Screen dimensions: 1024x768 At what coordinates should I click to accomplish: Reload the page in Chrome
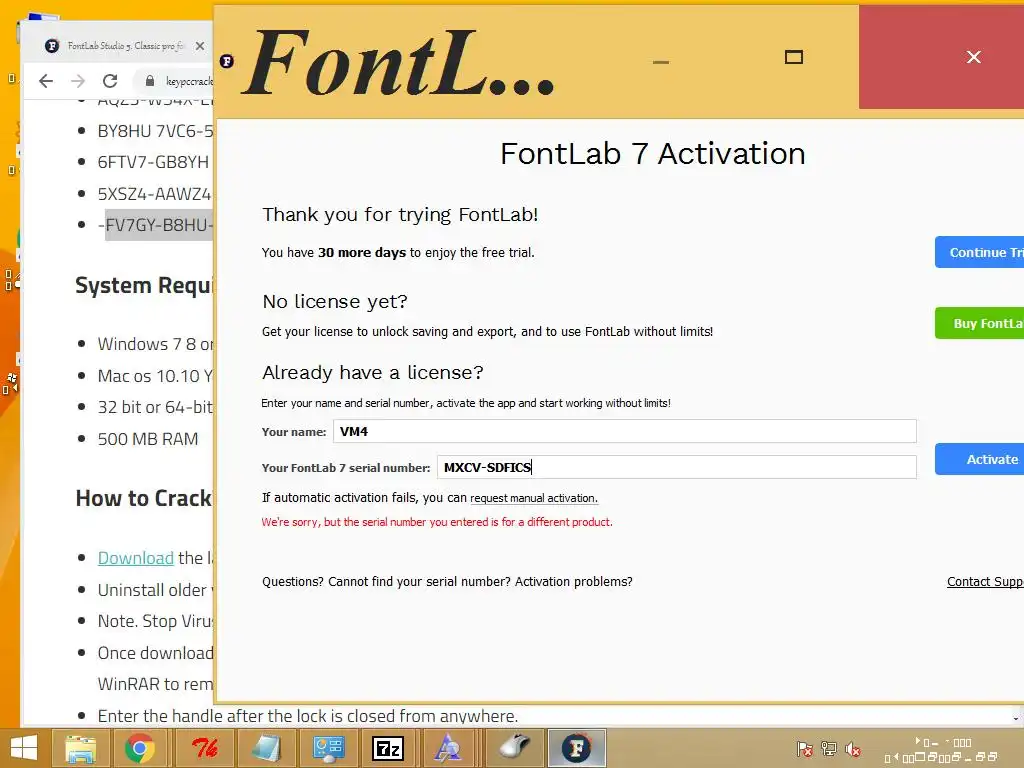click(x=110, y=81)
